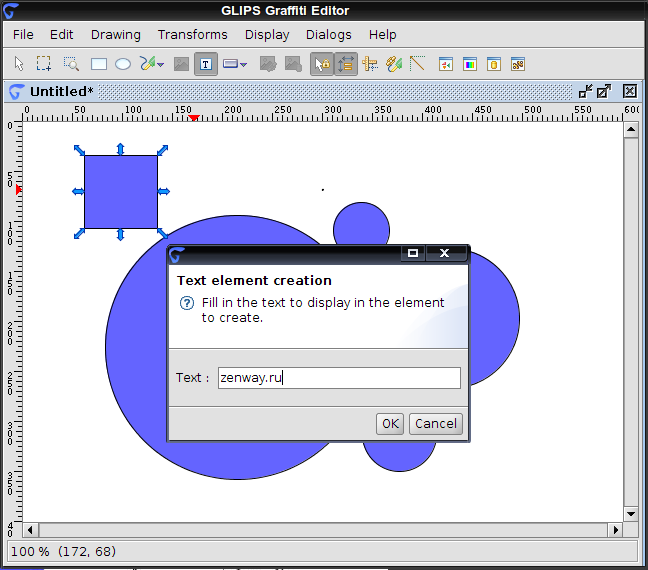648x570 pixels.
Task: Select the rectangle drawing tool
Action: coord(99,64)
